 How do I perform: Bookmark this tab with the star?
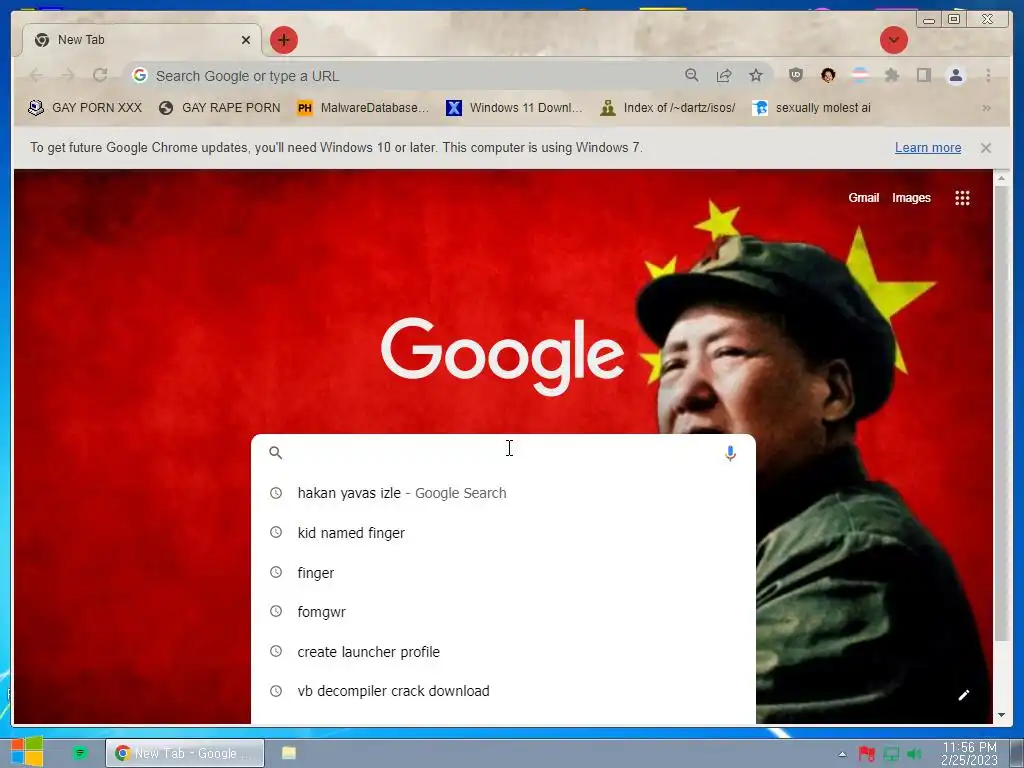pos(756,75)
